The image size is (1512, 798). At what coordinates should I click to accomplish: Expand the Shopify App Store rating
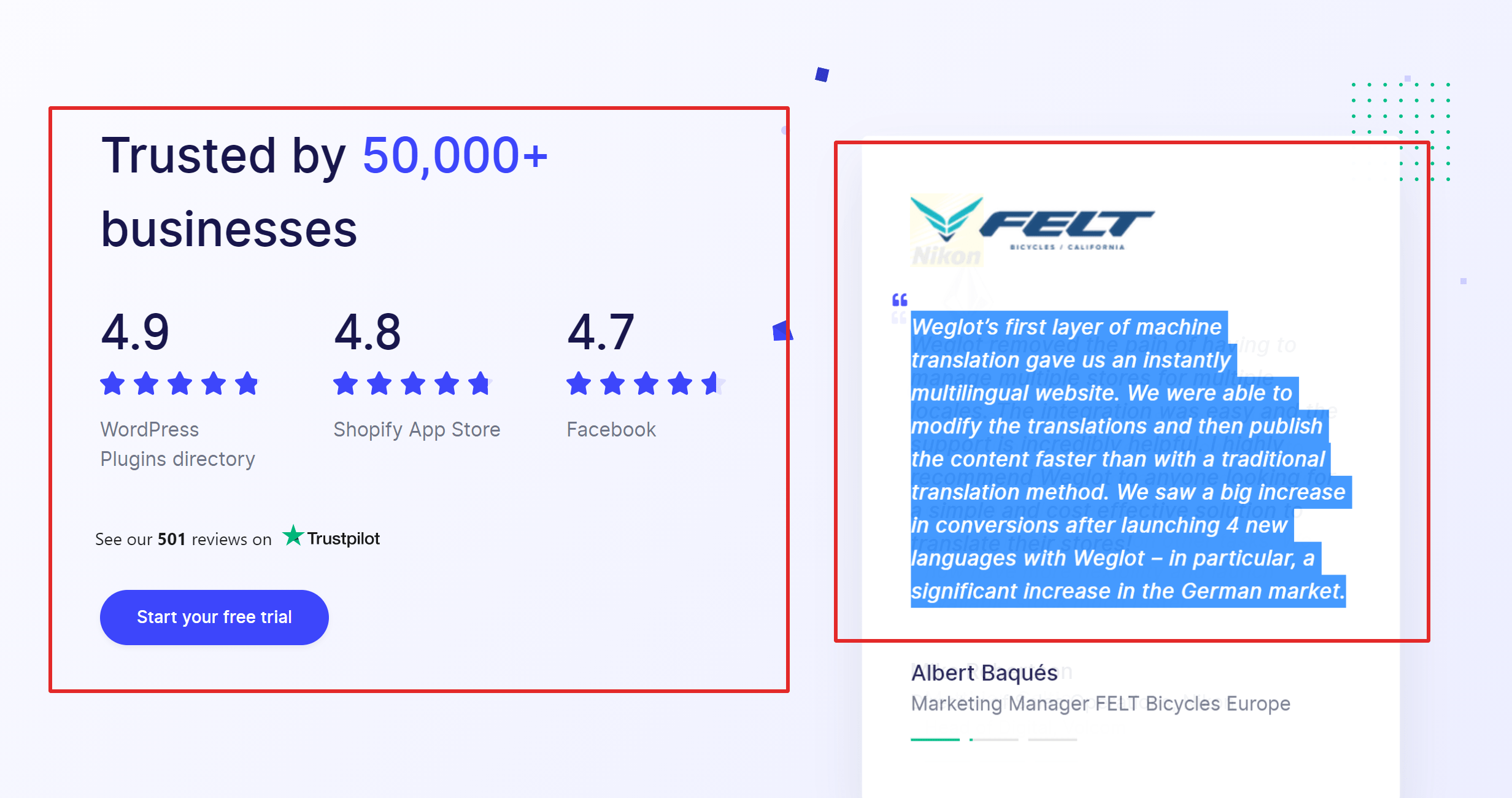(x=417, y=429)
